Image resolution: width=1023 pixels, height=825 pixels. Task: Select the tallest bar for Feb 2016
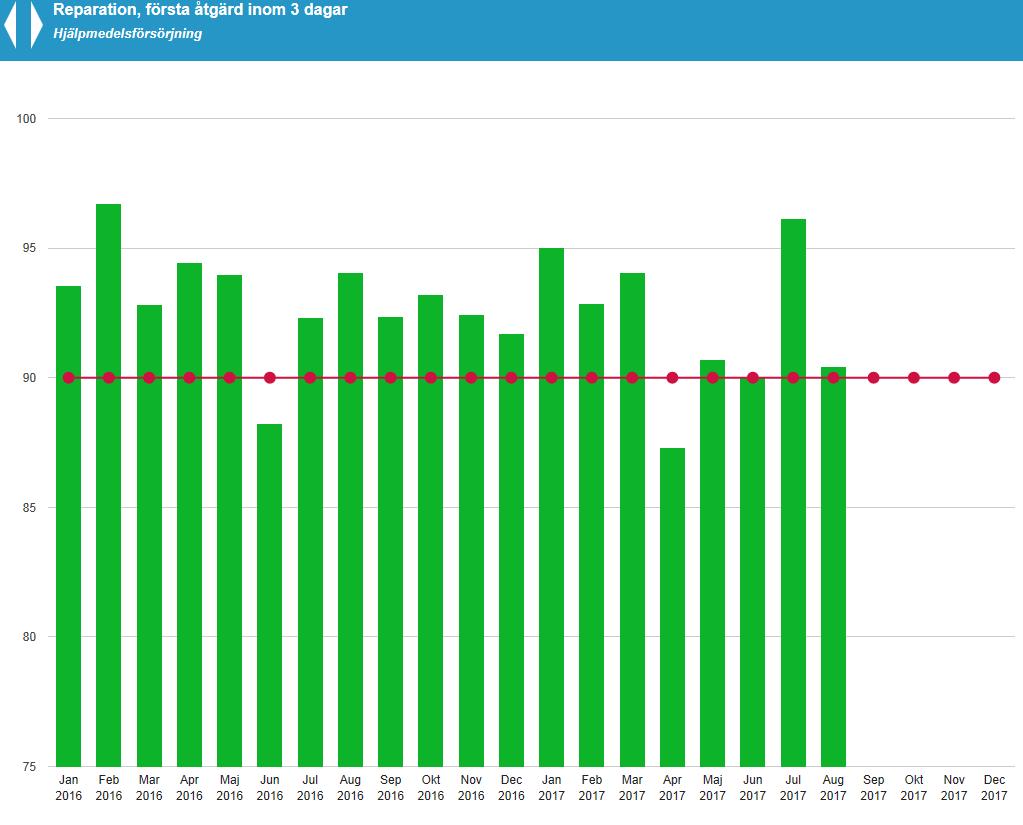coord(108,485)
